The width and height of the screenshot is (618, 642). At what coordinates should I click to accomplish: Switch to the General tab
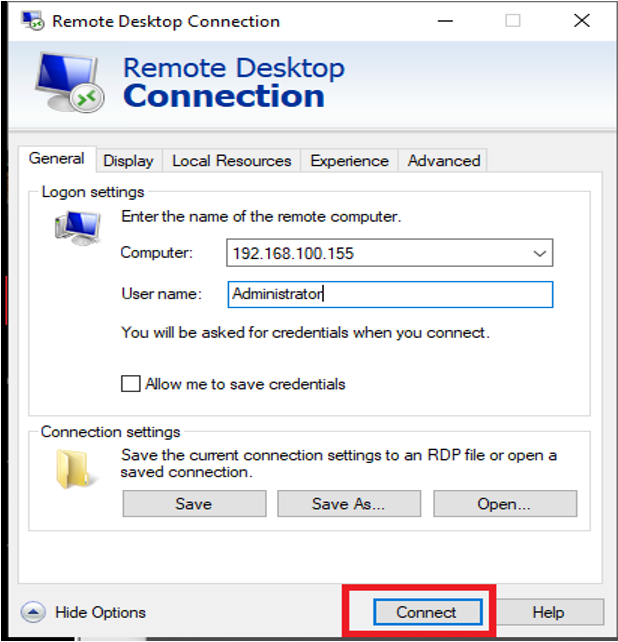click(57, 159)
